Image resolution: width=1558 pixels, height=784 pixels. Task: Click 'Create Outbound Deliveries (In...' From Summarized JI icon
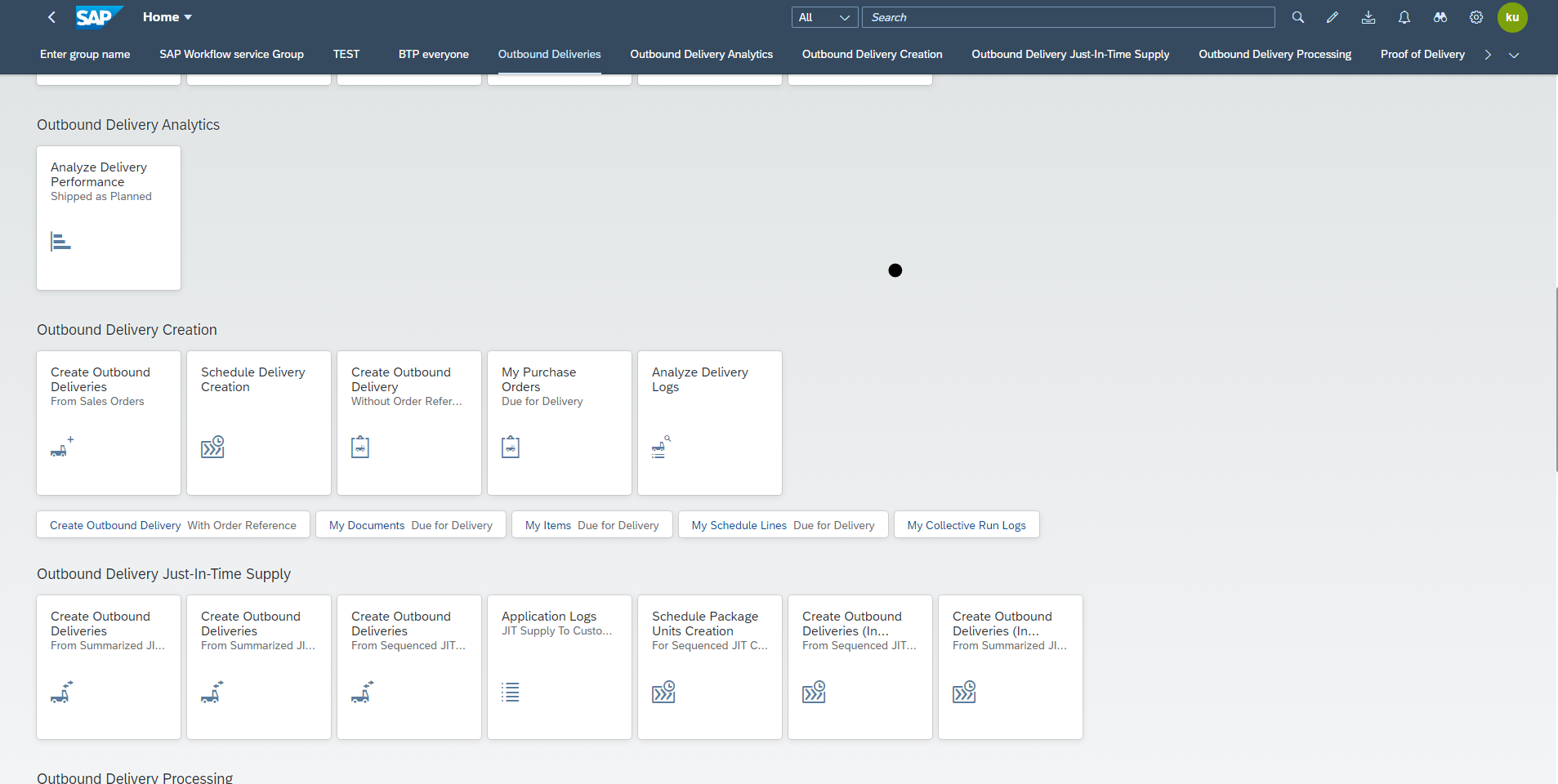[964, 692]
